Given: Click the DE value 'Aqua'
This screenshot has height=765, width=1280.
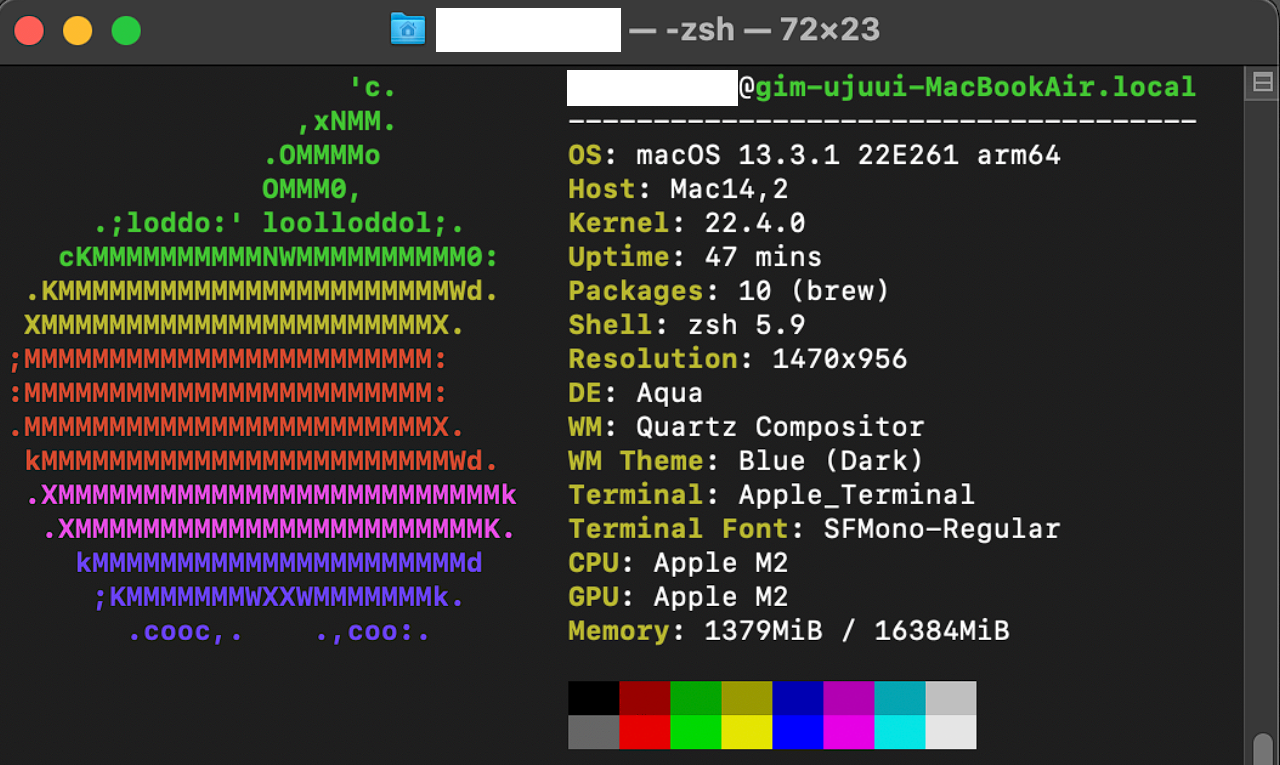Looking at the screenshot, I should pyautogui.click(x=669, y=393).
